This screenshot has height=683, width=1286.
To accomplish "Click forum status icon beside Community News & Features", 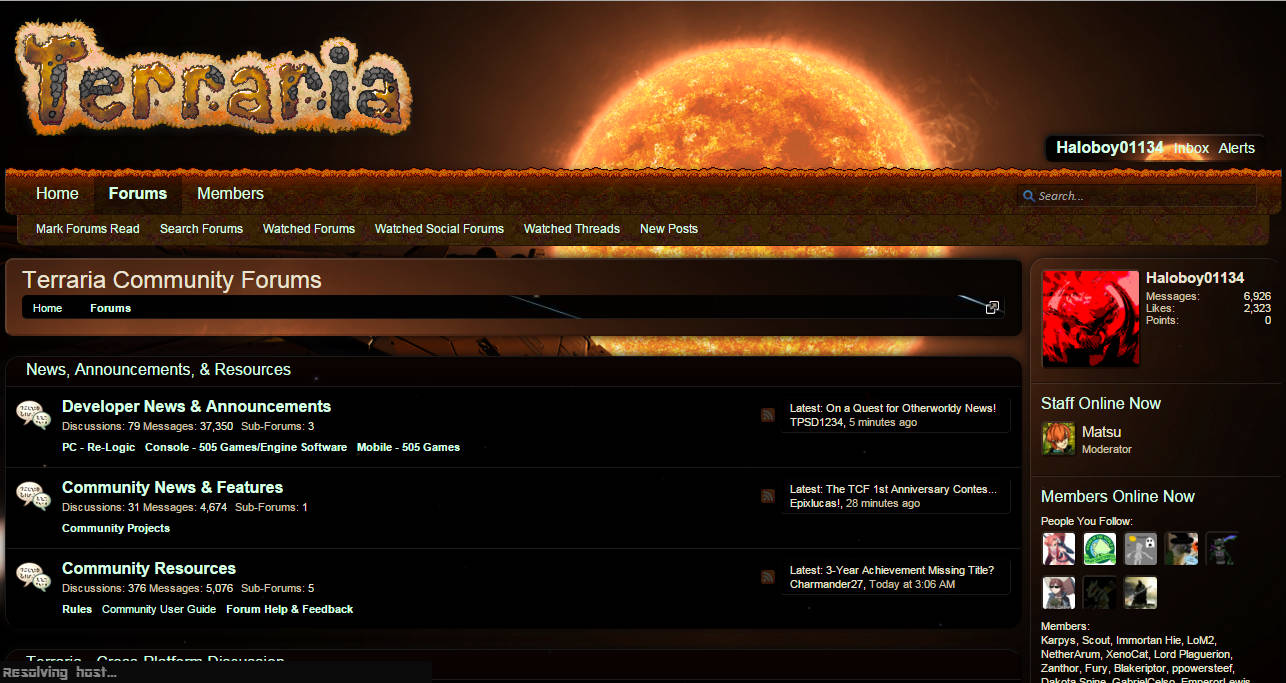I will pyautogui.click(x=33, y=495).
